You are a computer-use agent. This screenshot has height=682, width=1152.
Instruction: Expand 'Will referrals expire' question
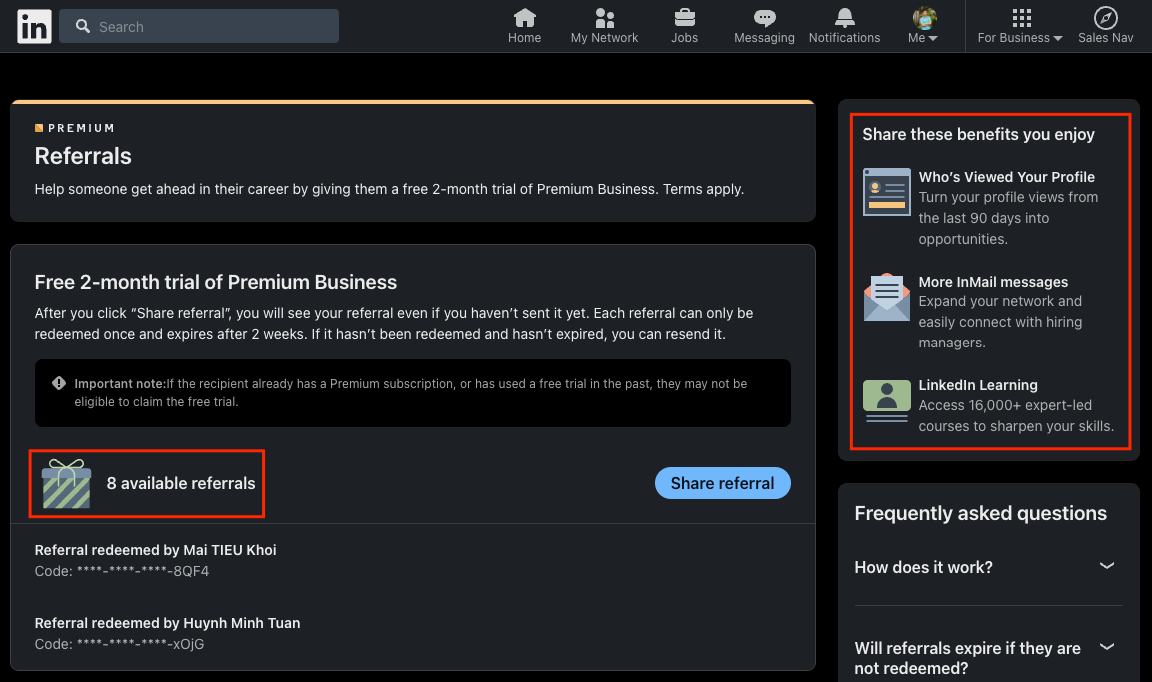988,658
